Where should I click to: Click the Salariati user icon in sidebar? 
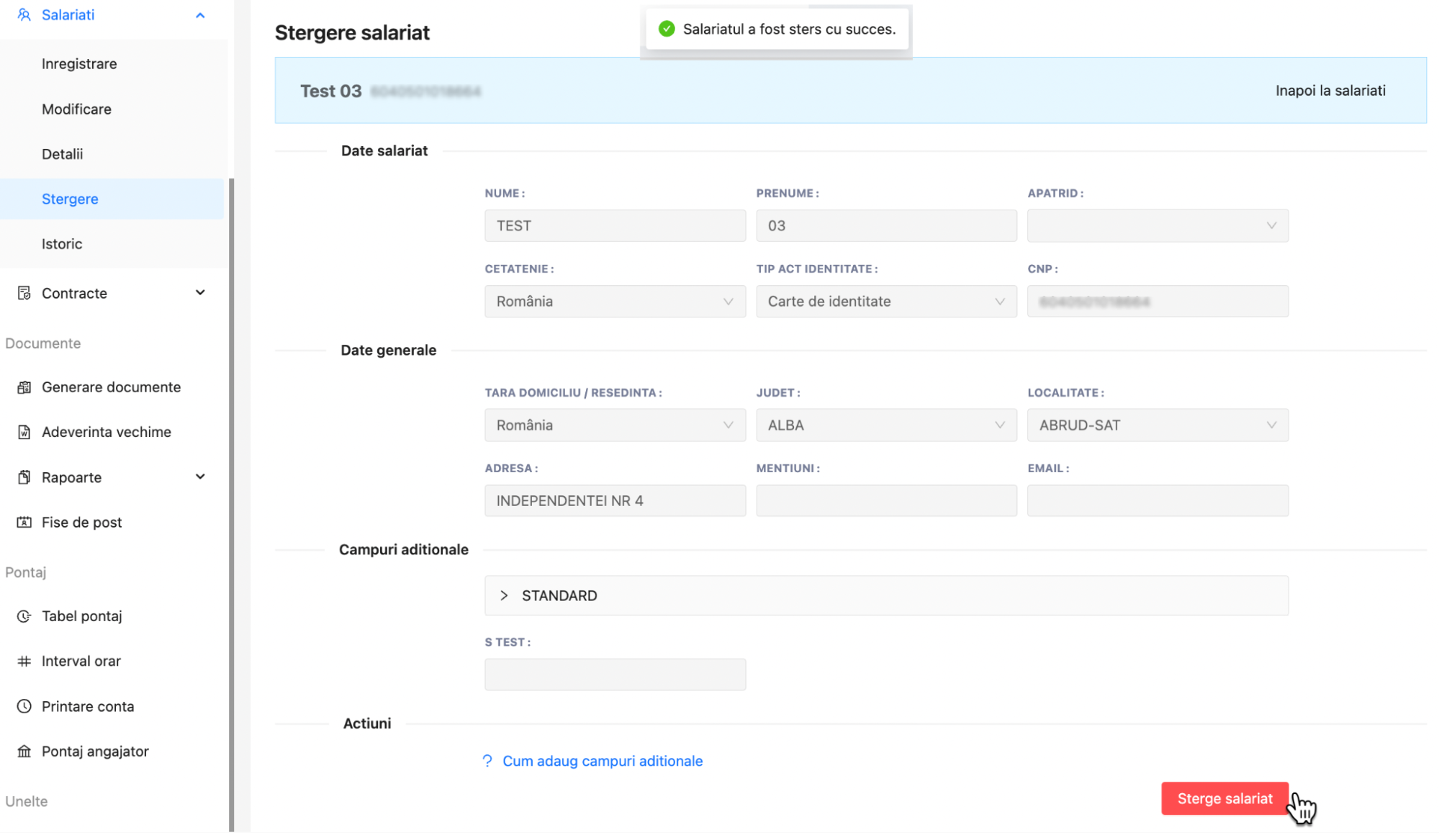(24, 14)
